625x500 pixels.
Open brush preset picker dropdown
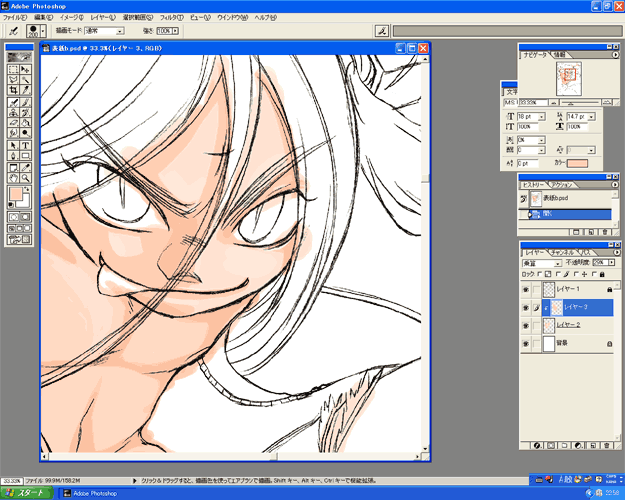[43, 31]
